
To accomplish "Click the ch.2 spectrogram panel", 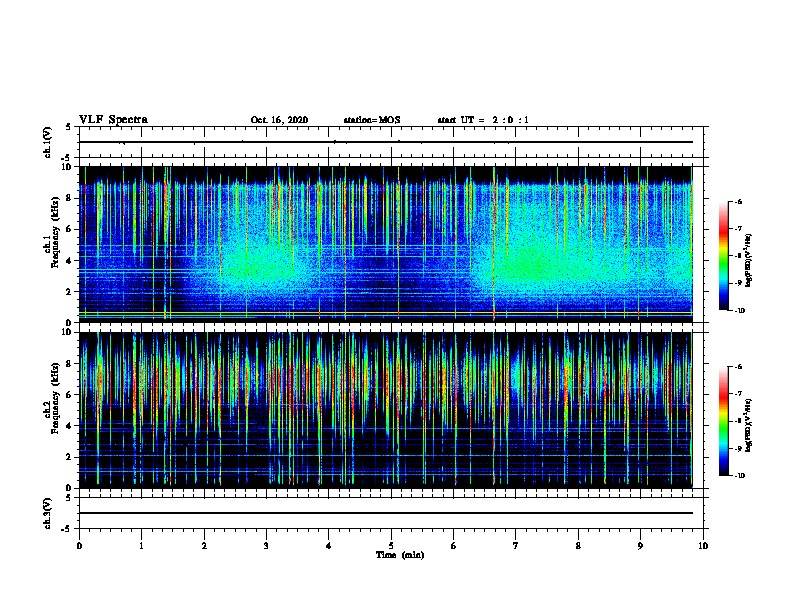I will pos(385,410).
